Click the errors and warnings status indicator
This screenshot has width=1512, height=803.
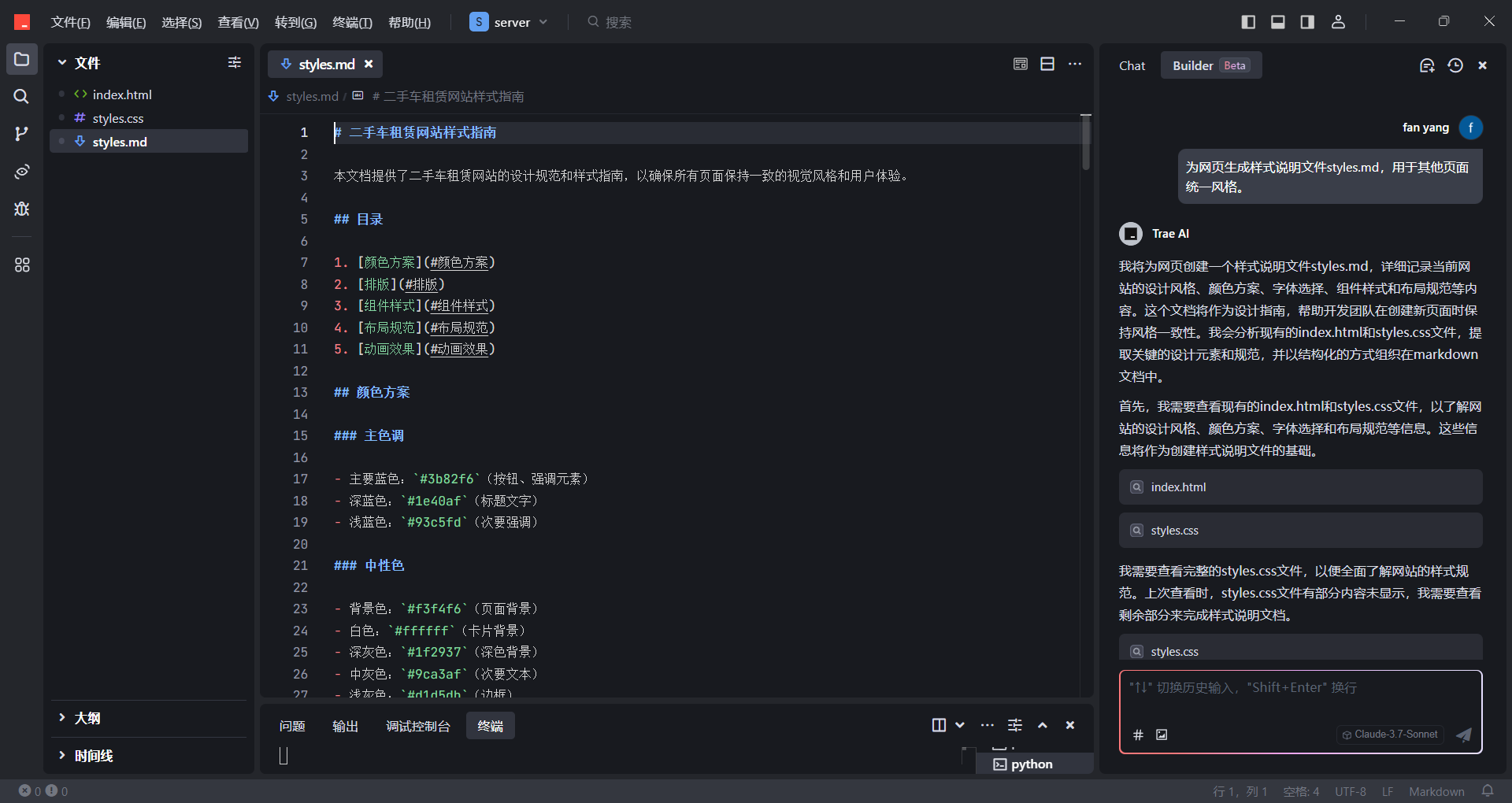coord(43,791)
